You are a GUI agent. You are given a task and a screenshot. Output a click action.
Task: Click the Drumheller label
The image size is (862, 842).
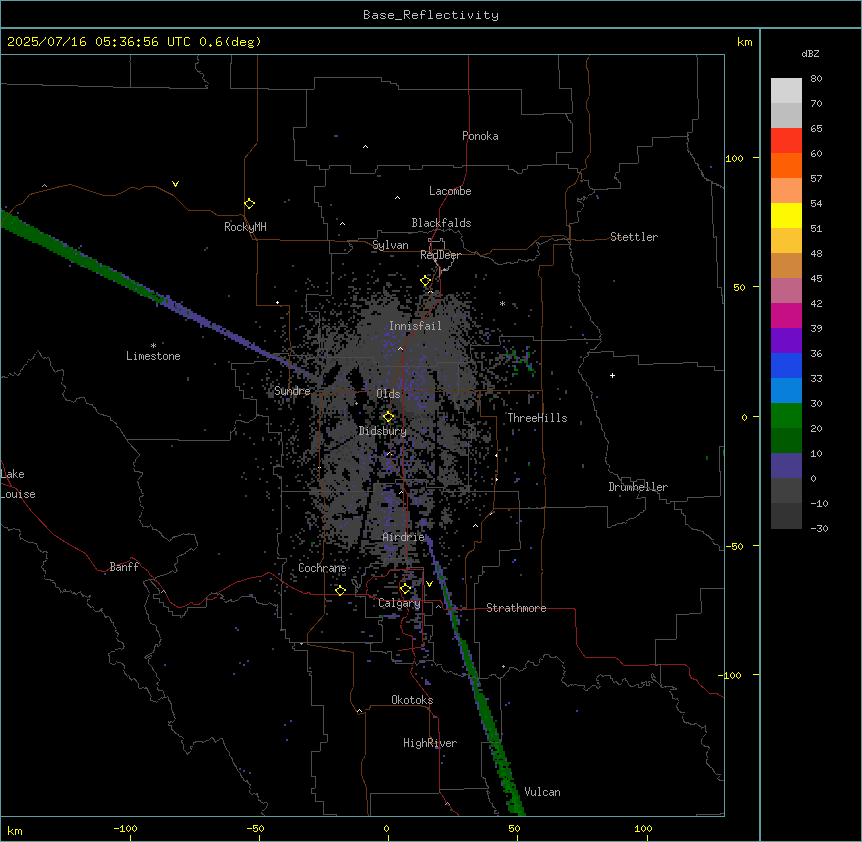tap(638, 487)
